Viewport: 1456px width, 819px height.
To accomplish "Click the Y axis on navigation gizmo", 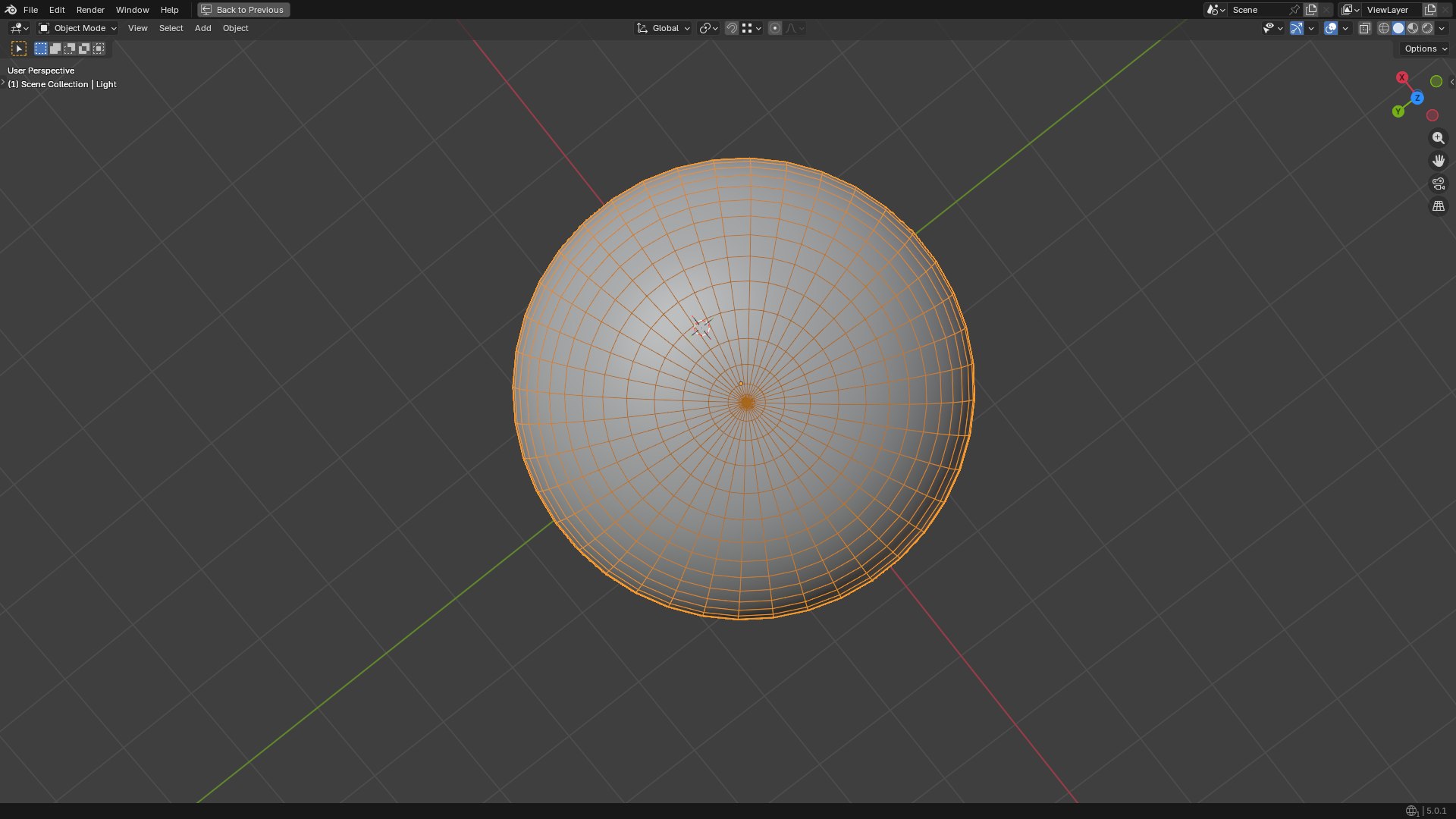I will click(1398, 111).
